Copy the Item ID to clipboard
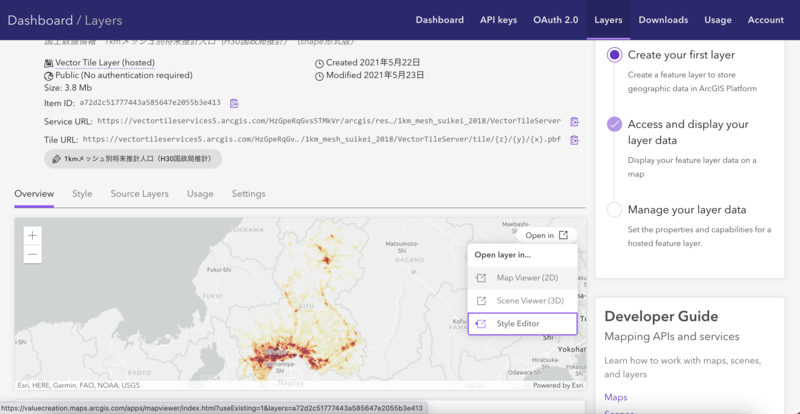This screenshot has height=414, width=800. [234, 103]
